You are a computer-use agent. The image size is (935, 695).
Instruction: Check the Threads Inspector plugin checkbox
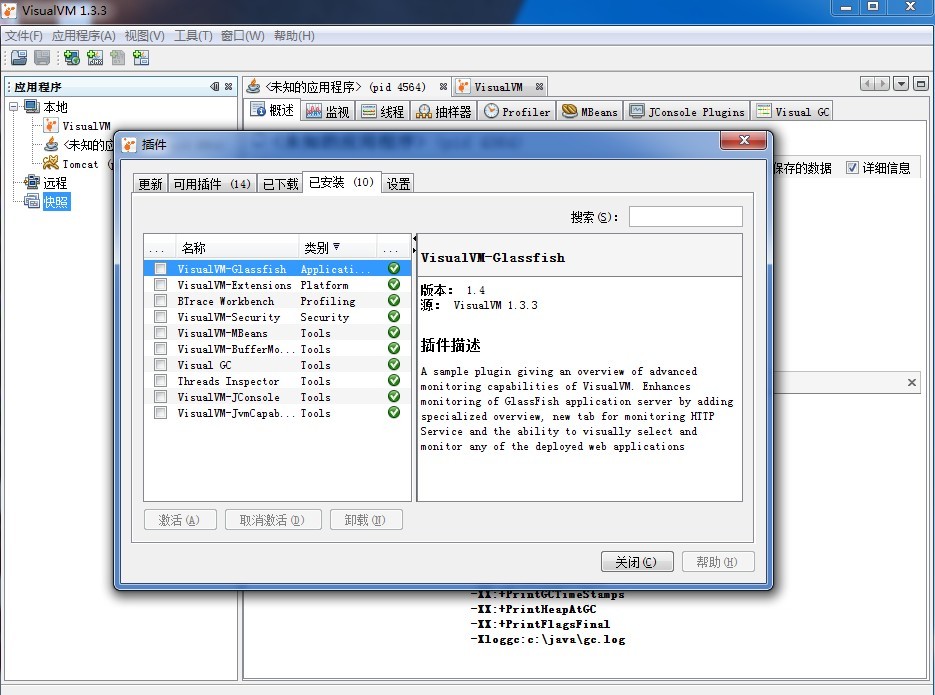pos(160,381)
